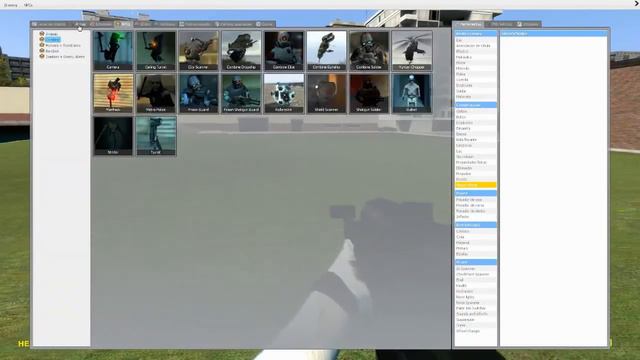Select the City Scanner NPC icon

[x=198, y=51]
